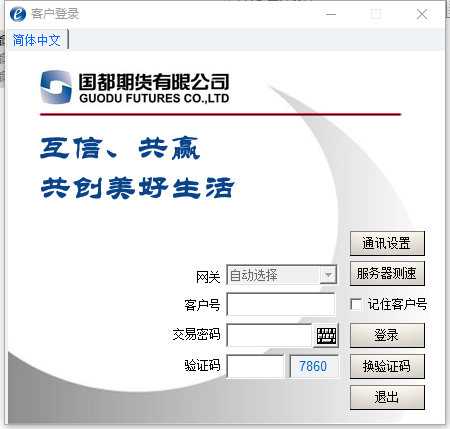Tick the 记住客户号 checkbox
This screenshot has width=450, height=429.
point(356,304)
